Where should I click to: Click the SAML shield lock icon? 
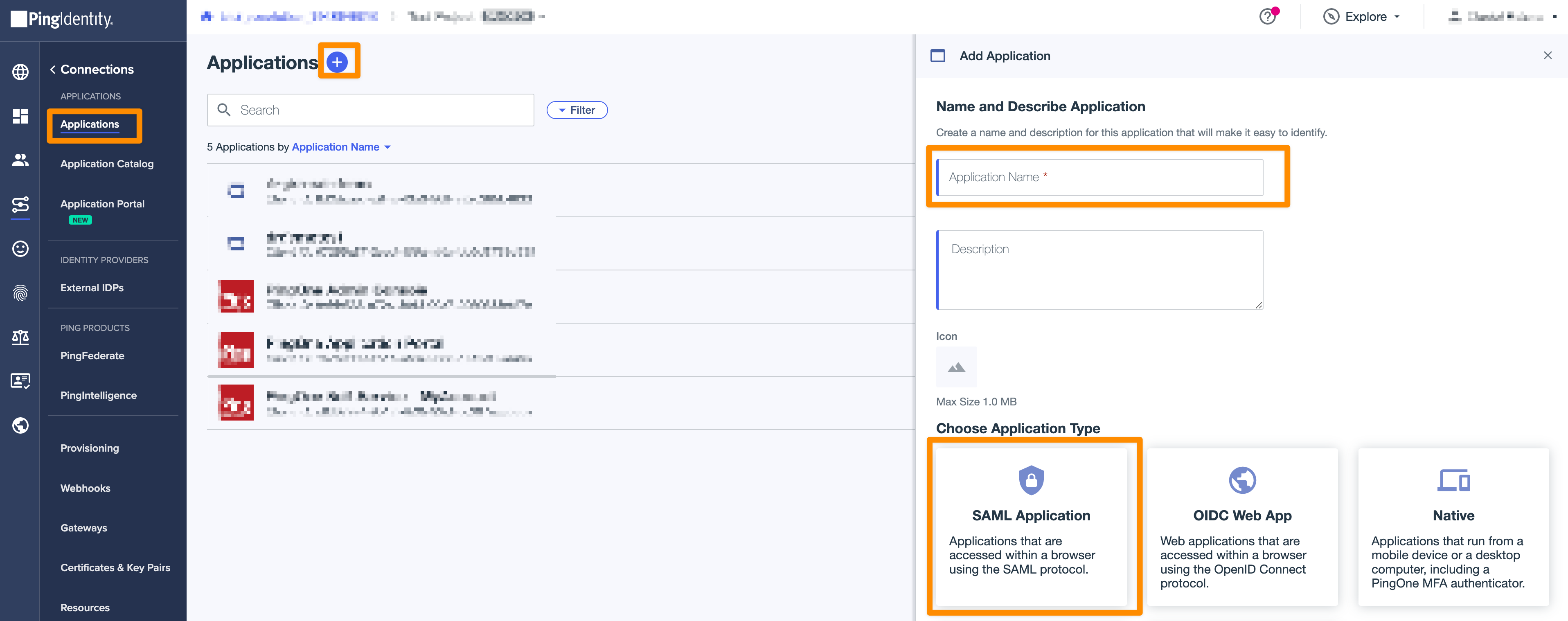[x=1030, y=480]
